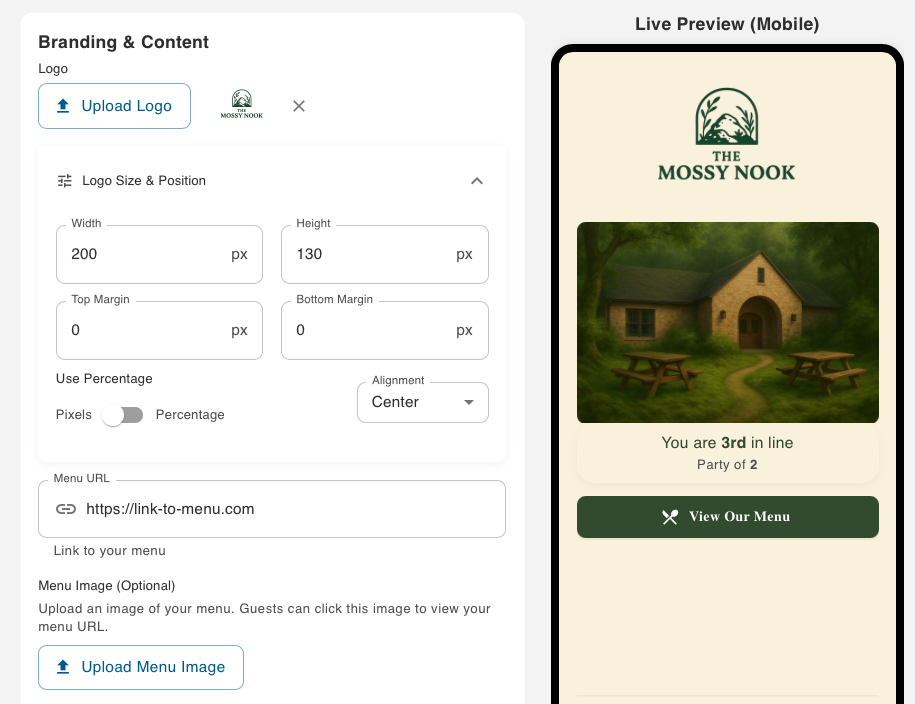The image size is (915, 704).
Task: Click the cottage image in the mobile preview
Action: [x=727, y=322]
